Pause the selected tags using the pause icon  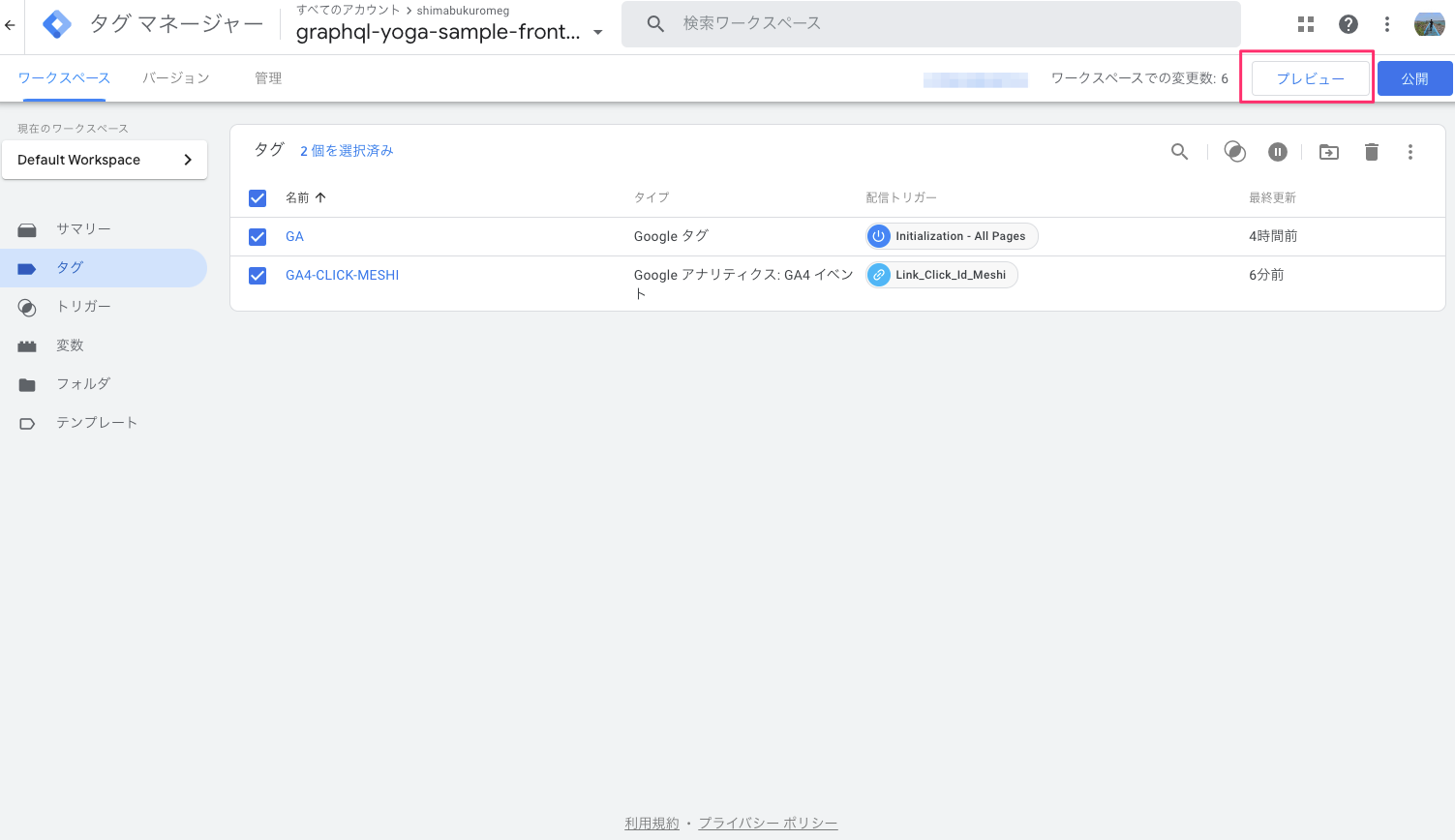[x=1277, y=152]
